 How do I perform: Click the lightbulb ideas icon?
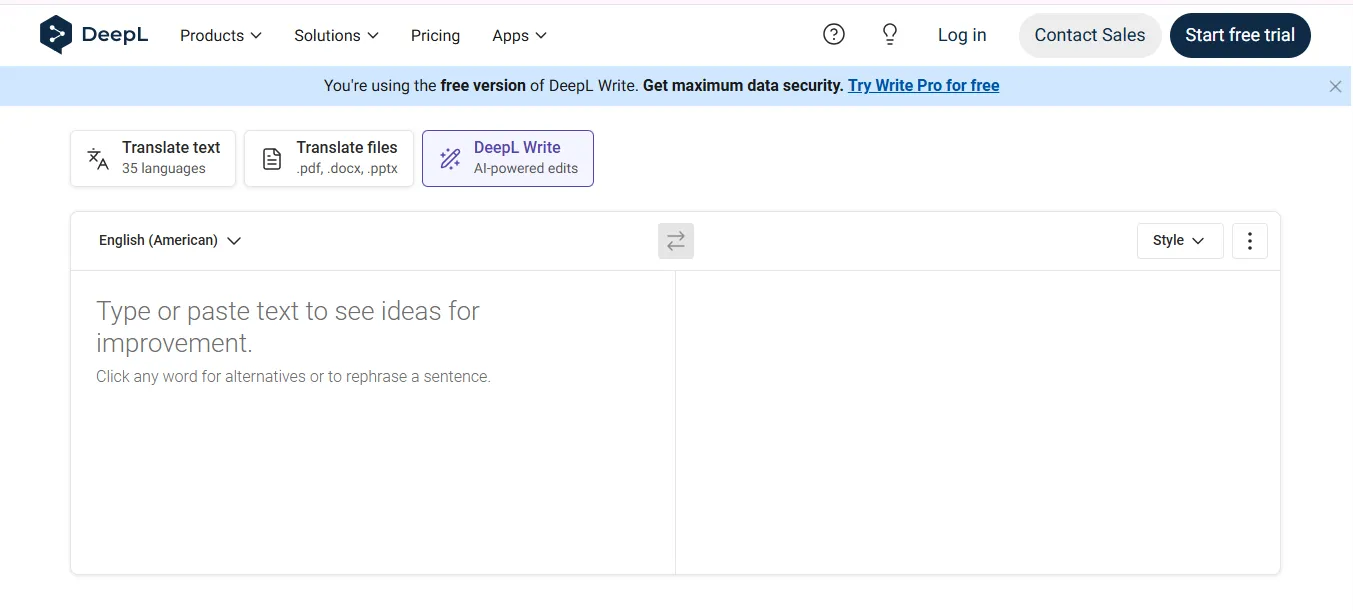point(890,35)
